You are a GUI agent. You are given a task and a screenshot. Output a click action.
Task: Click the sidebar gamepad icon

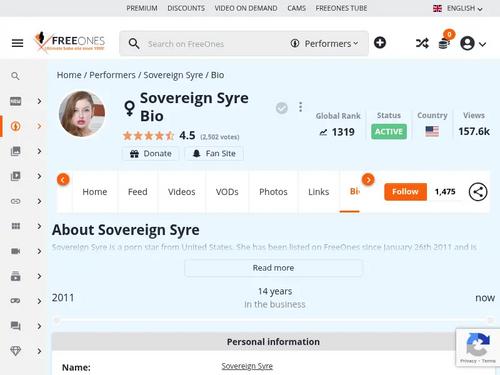(x=15, y=301)
